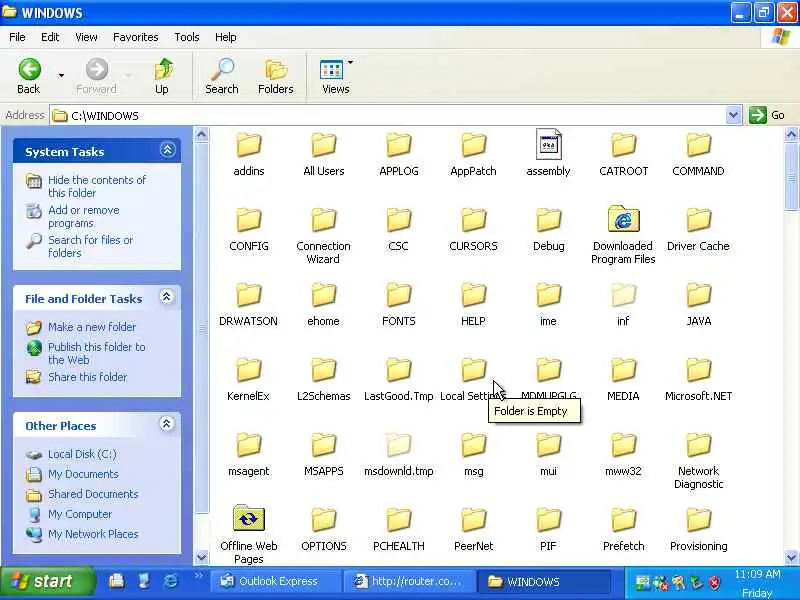Select the Network Diagnostic folder

[x=698, y=445]
